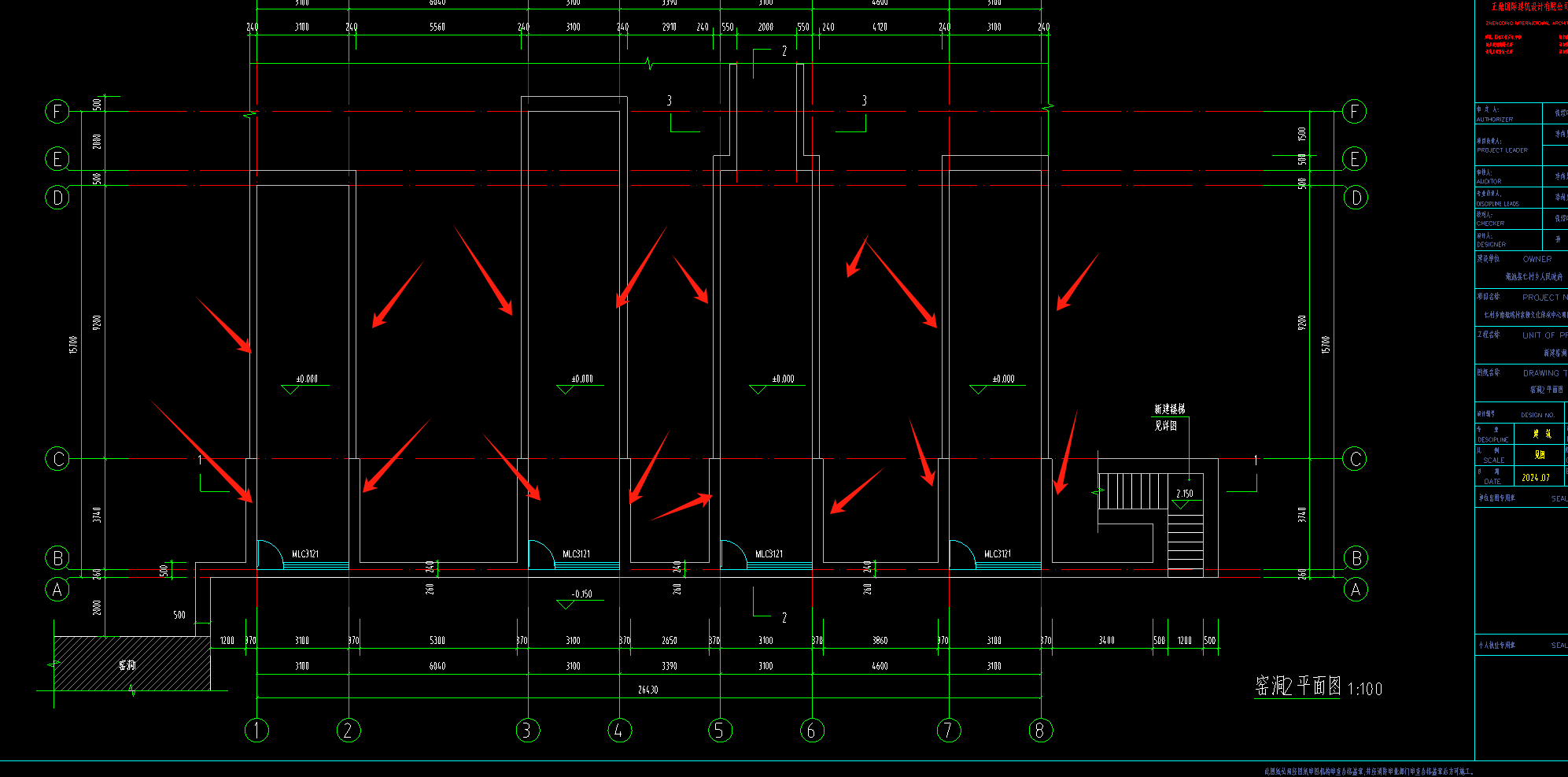Image resolution: width=1568 pixels, height=777 pixels.
Task: Pick axis bubble 3 below the plan
Action: click(x=528, y=731)
